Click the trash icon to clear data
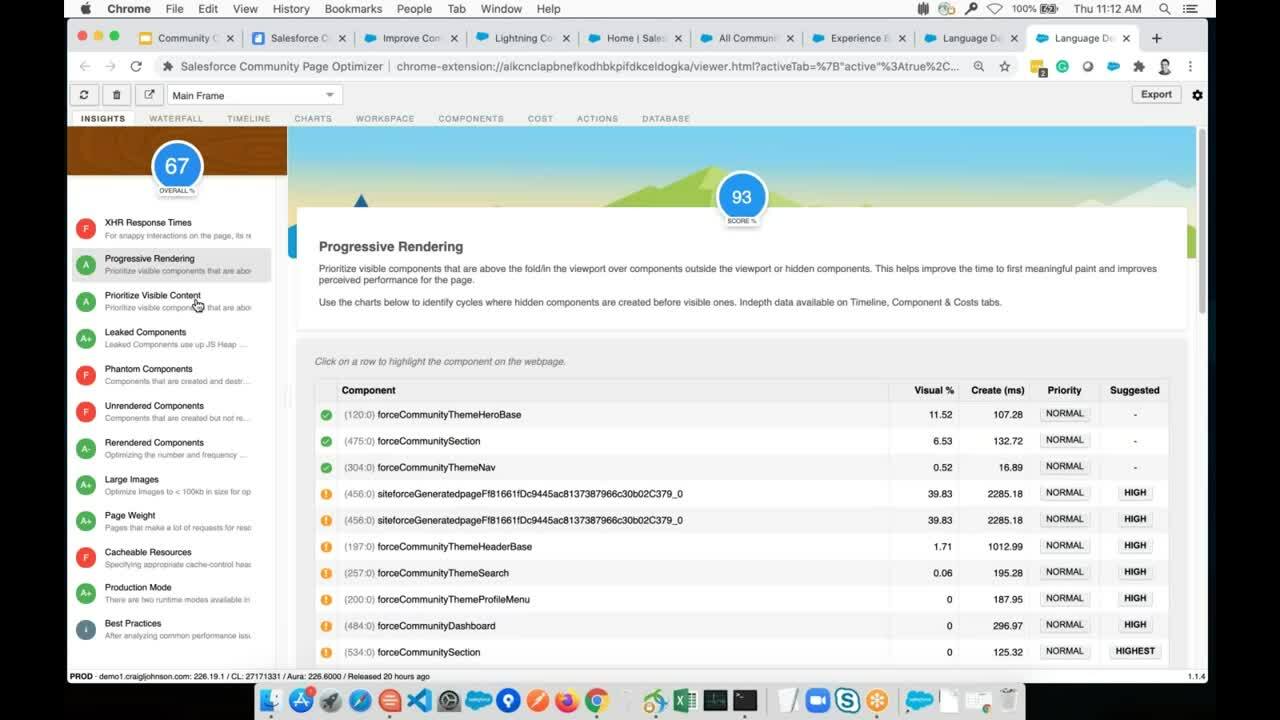 click(x=116, y=95)
